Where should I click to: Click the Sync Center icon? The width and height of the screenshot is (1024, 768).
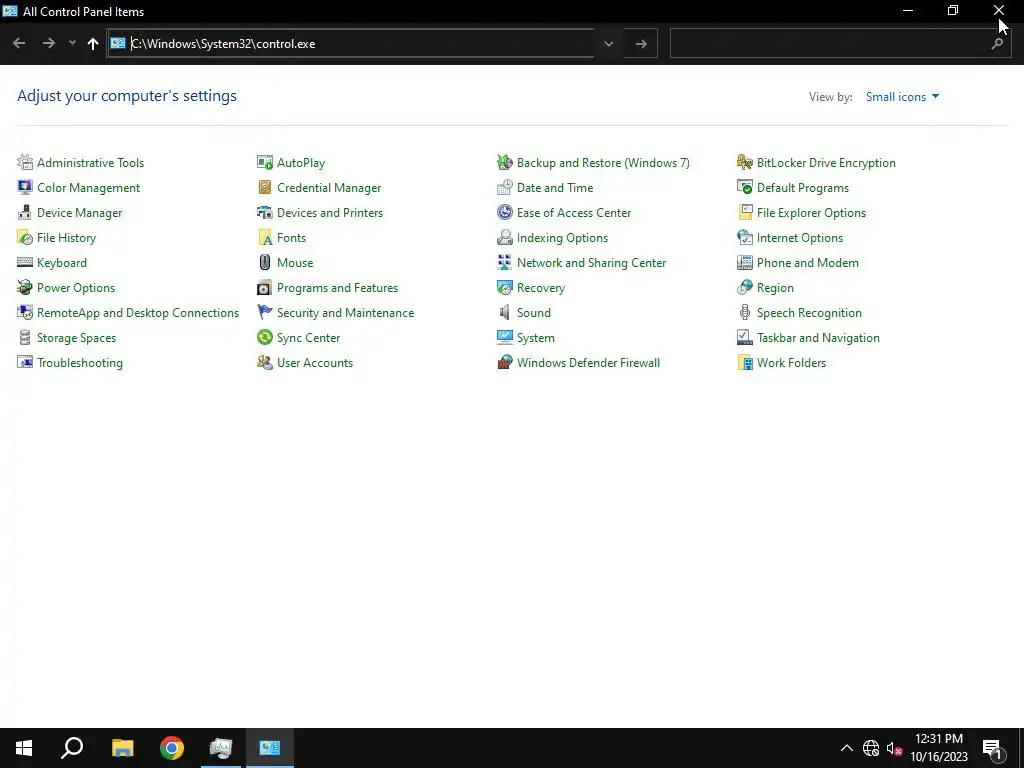264,338
